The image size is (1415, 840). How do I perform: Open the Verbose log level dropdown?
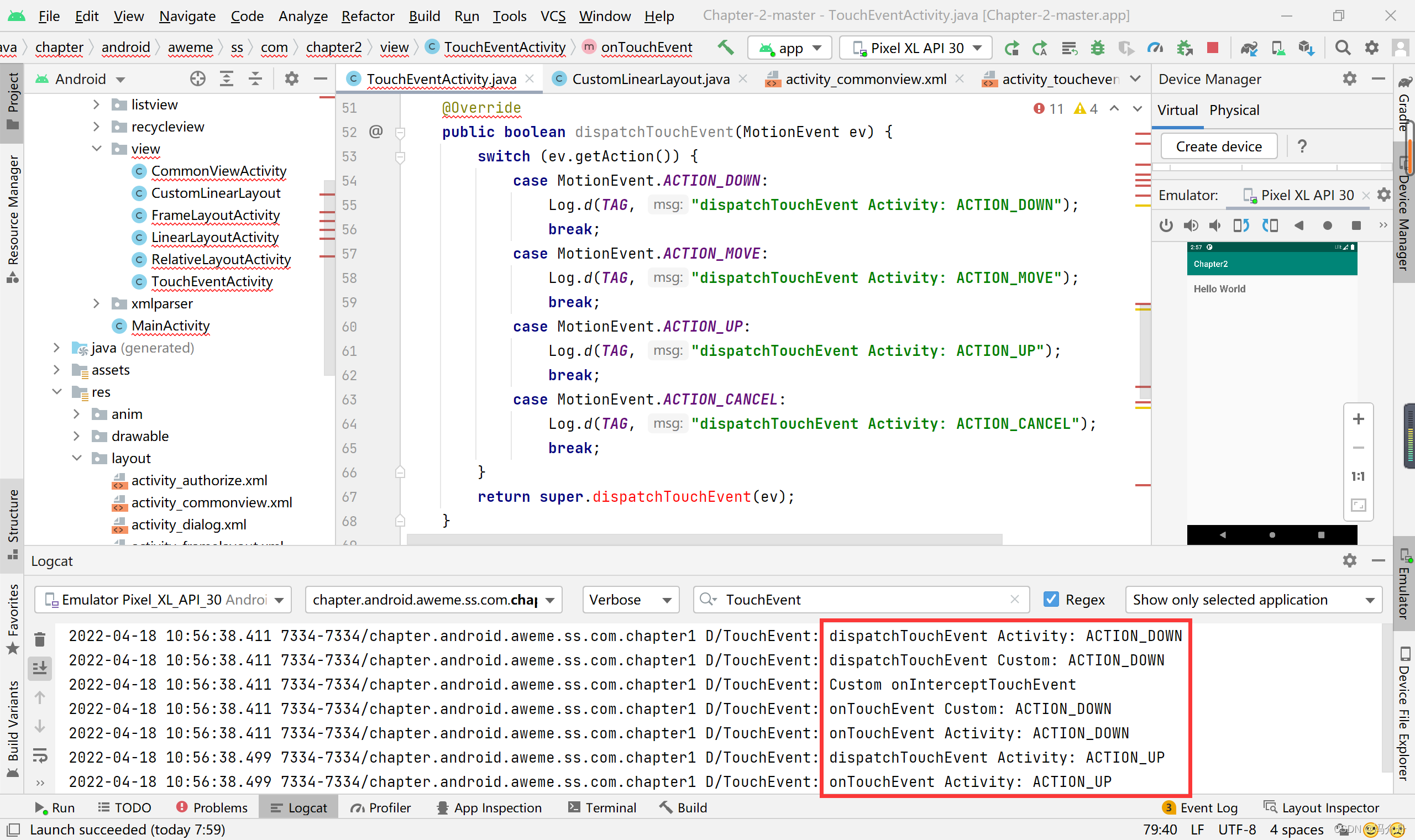point(630,600)
